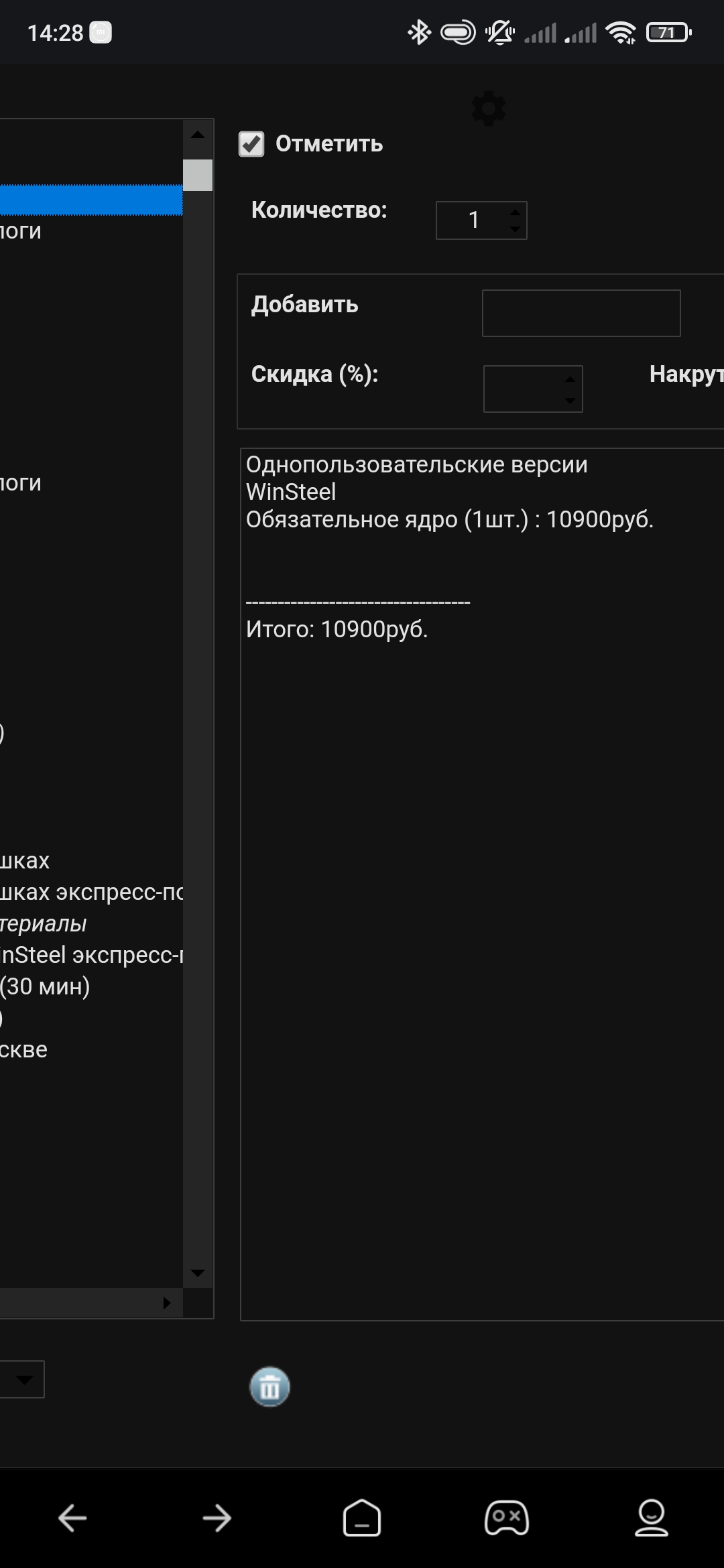Open the user profile icon

pyautogui.click(x=651, y=1518)
